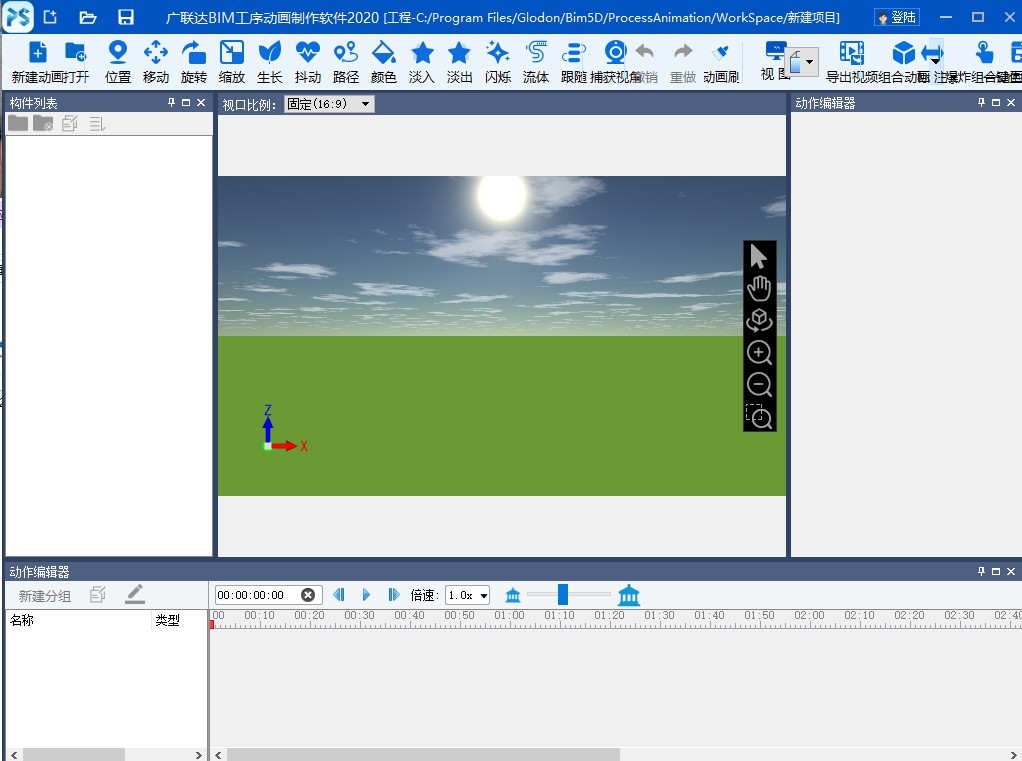
Task: Expand the 视图 toolbar dropdown arrow
Action: point(809,63)
